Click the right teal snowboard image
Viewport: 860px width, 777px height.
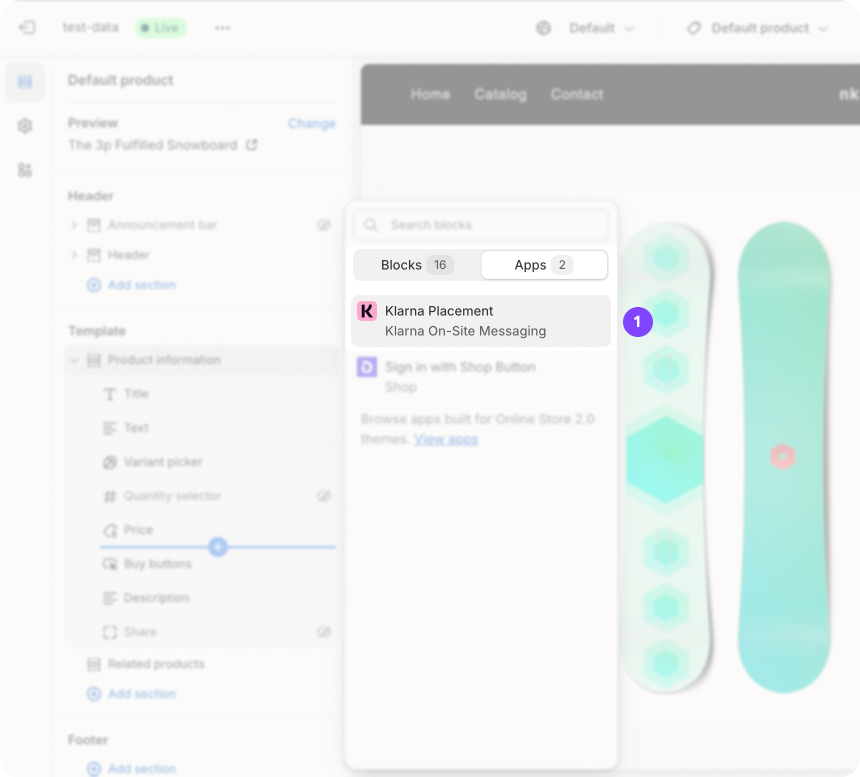tap(784, 458)
